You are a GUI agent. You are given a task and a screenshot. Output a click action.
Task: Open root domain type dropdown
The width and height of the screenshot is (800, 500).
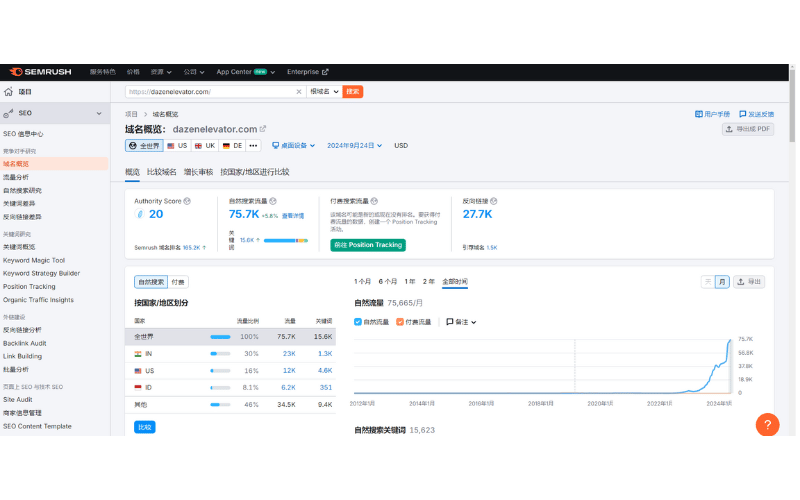click(x=324, y=92)
